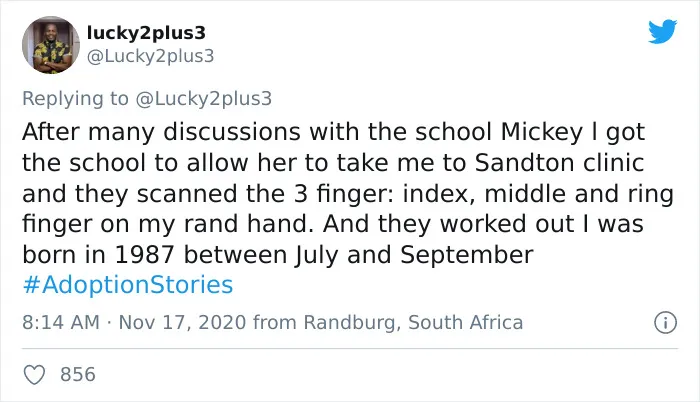The image size is (700, 402).
Task: Open the Randburg, South Africa location
Action: coord(413,322)
